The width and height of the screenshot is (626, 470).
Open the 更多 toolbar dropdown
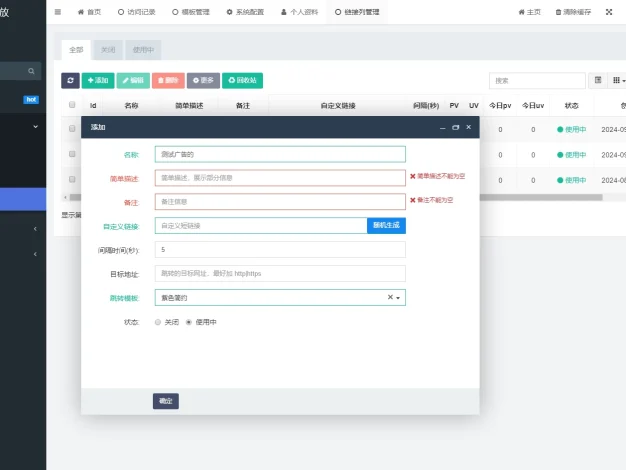(x=203, y=80)
